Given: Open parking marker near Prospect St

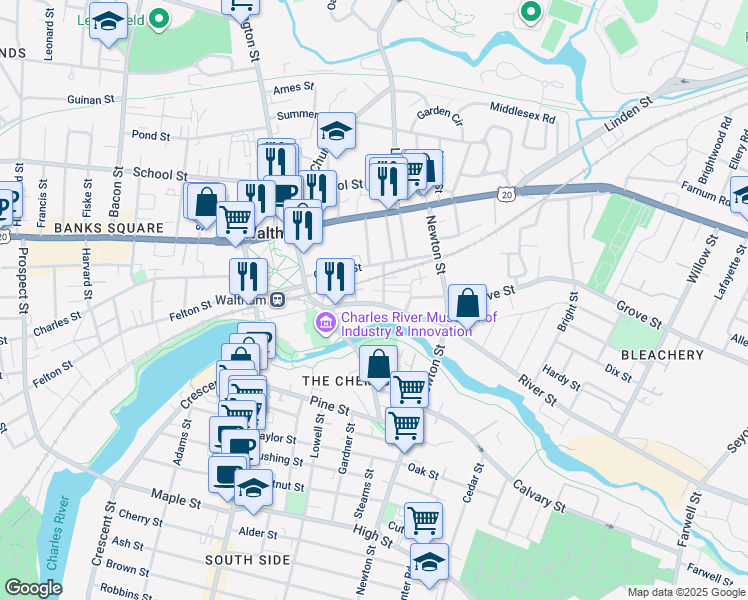Looking at the screenshot, I should coord(4,208).
